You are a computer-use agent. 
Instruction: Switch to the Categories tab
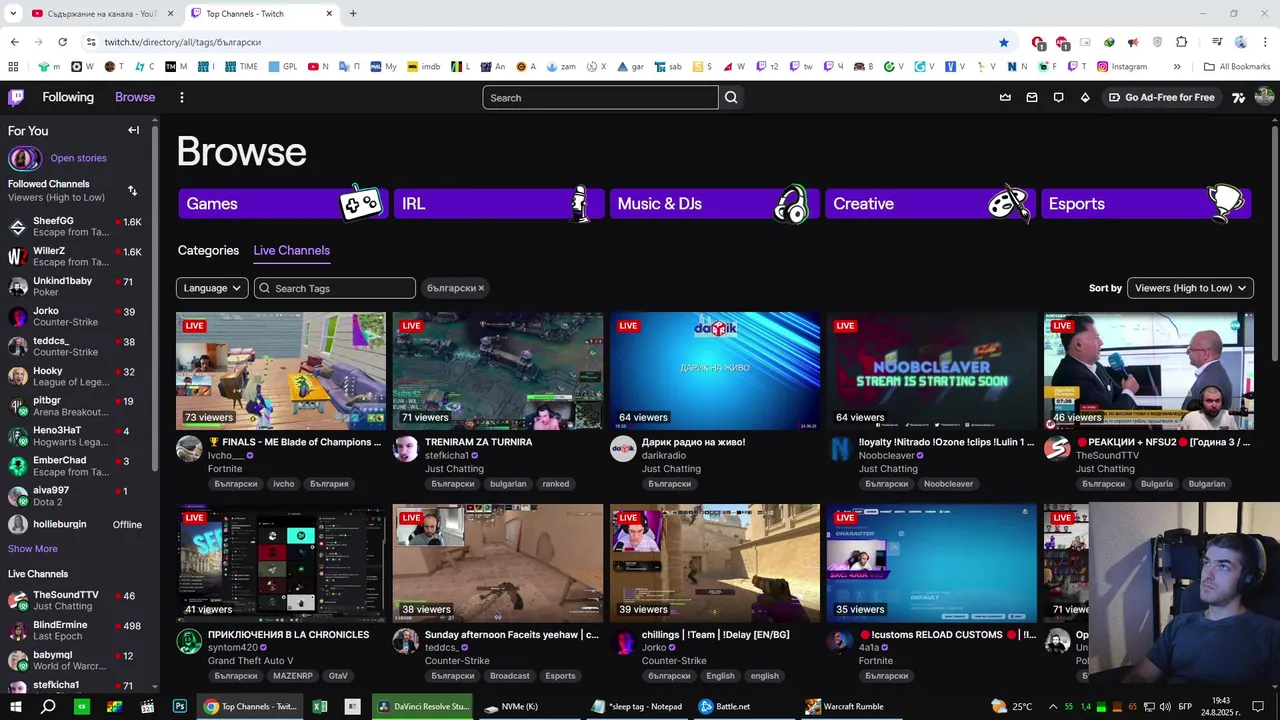coord(208,250)
